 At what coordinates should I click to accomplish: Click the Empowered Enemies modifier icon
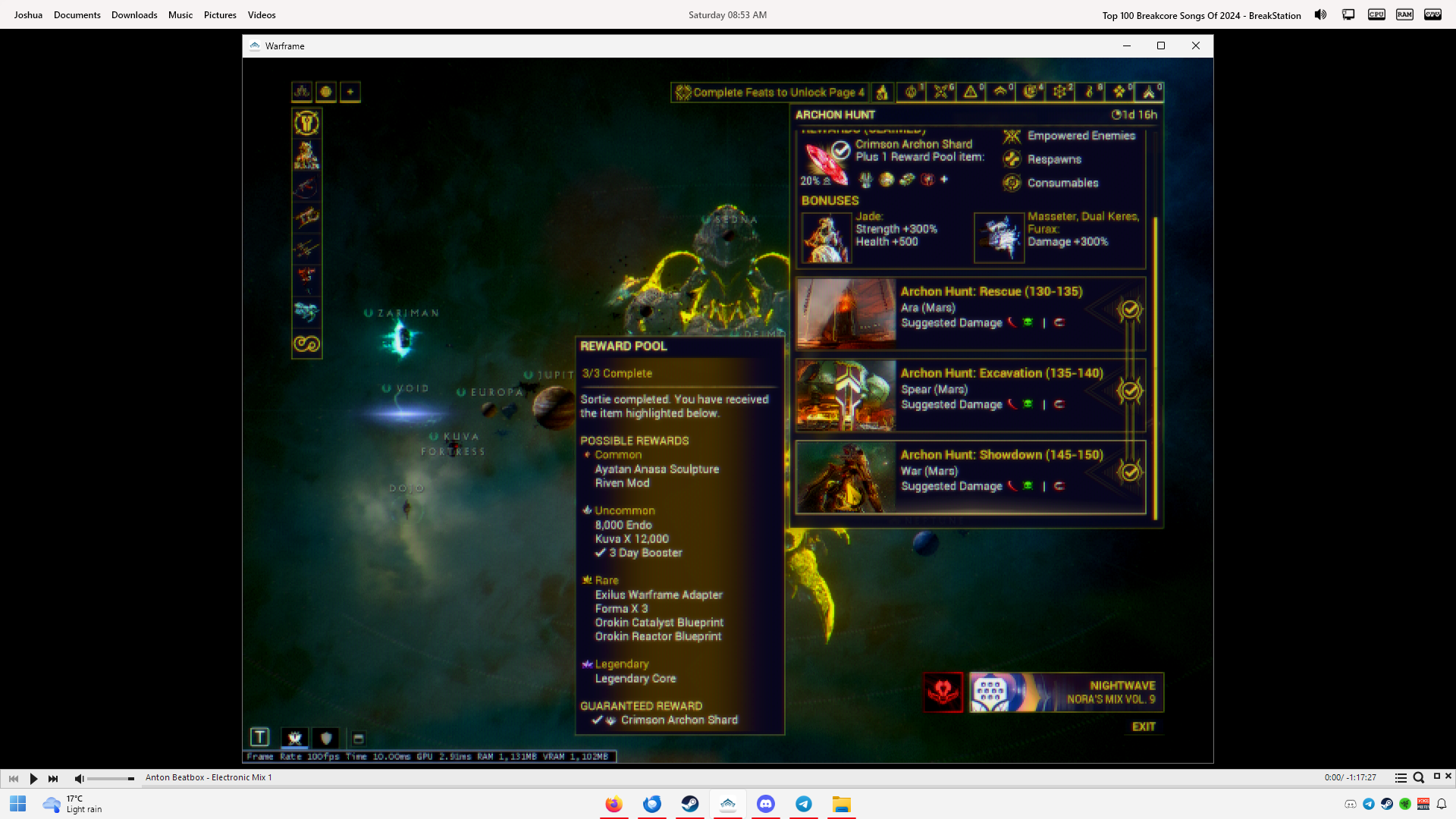coord(1012,136)
